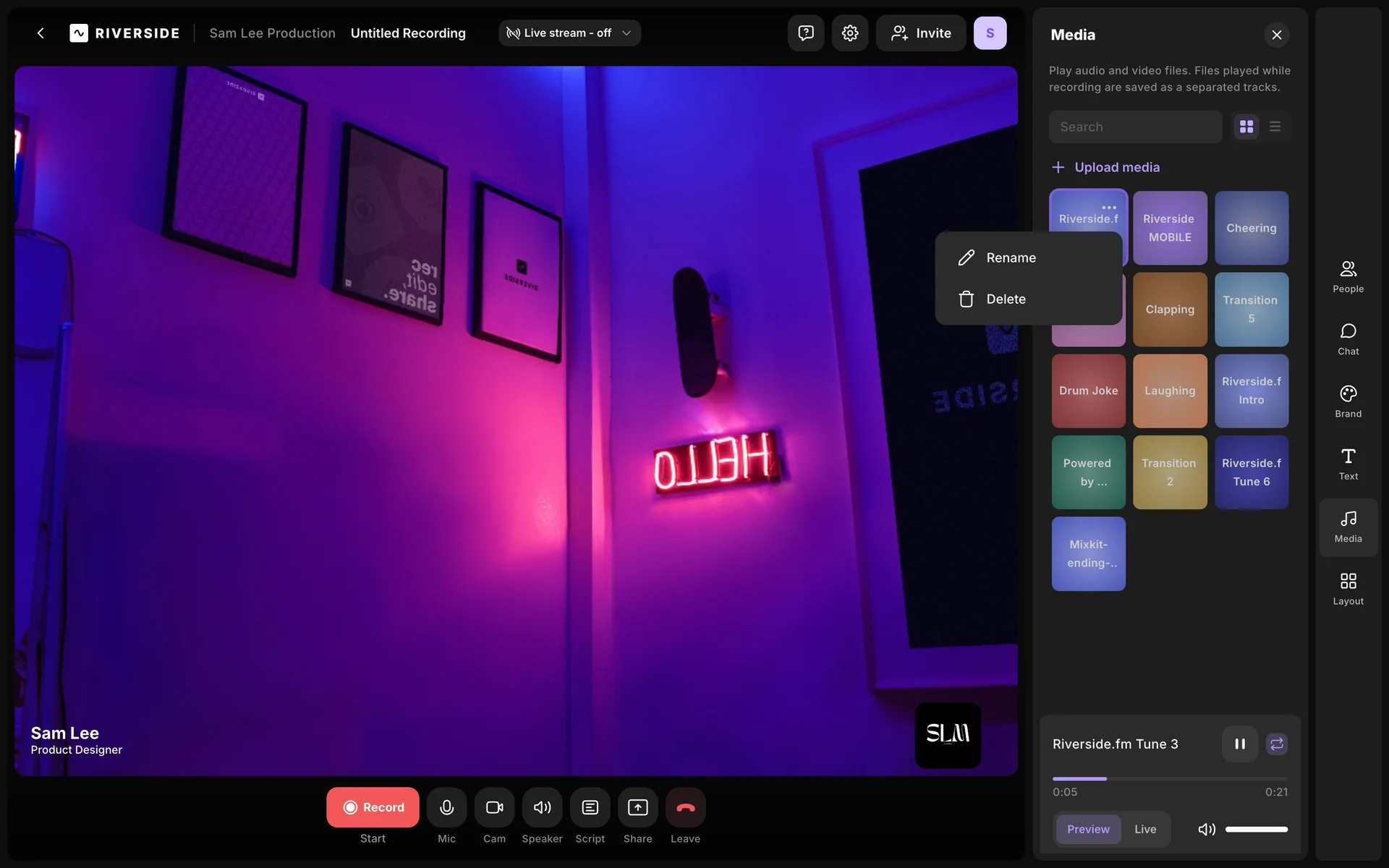Choose Delete from context menu
Viewport: 1389px width, 868px height.
(x=1005, y=299)
